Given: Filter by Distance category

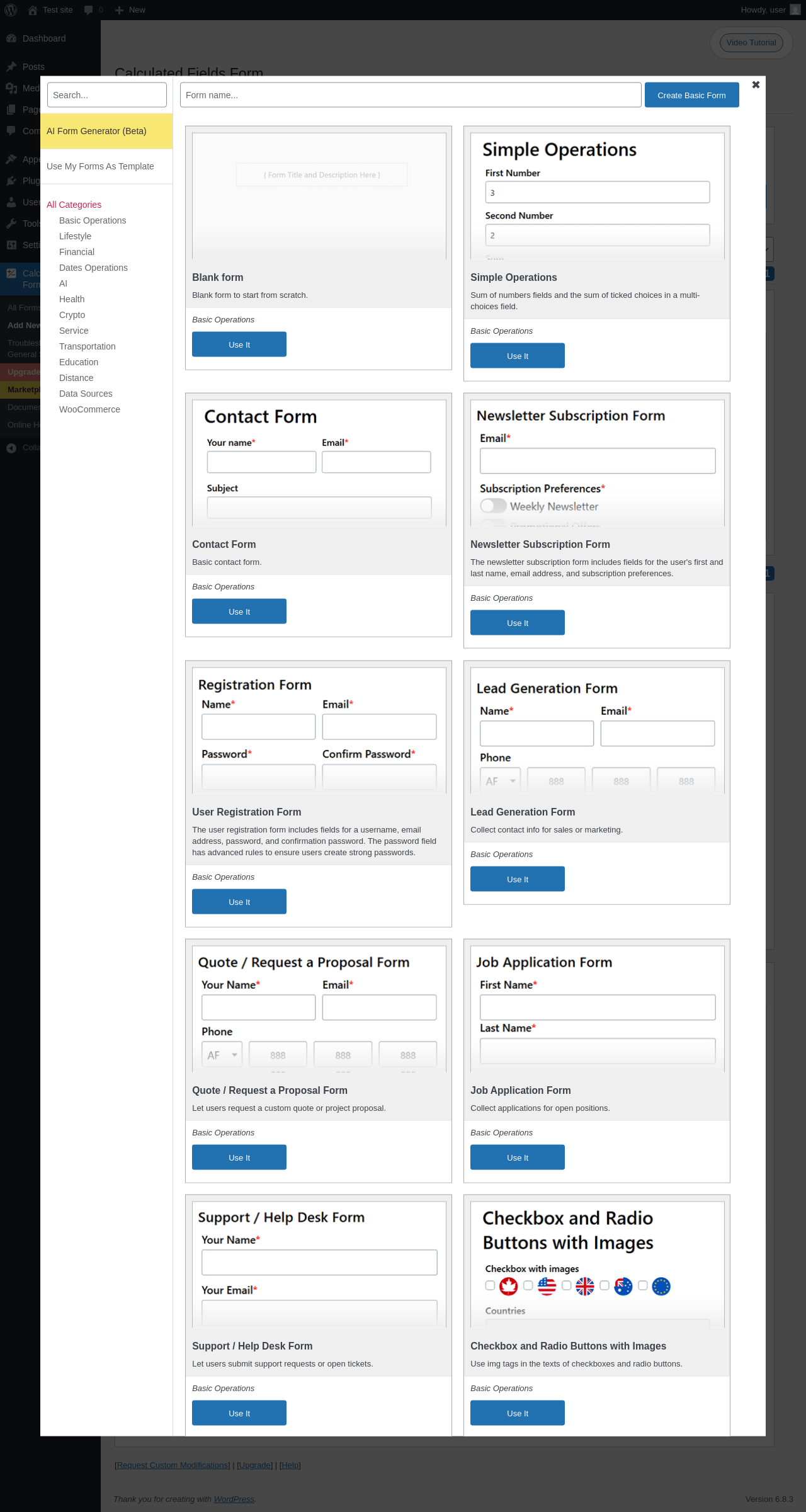Looking at the screenshot, I should click(76, 378).
